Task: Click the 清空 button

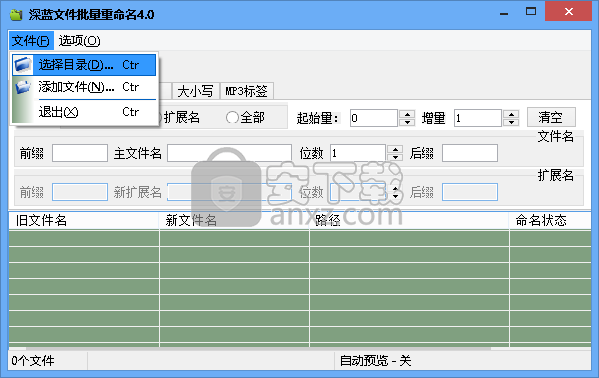Action: click(551, 117)
